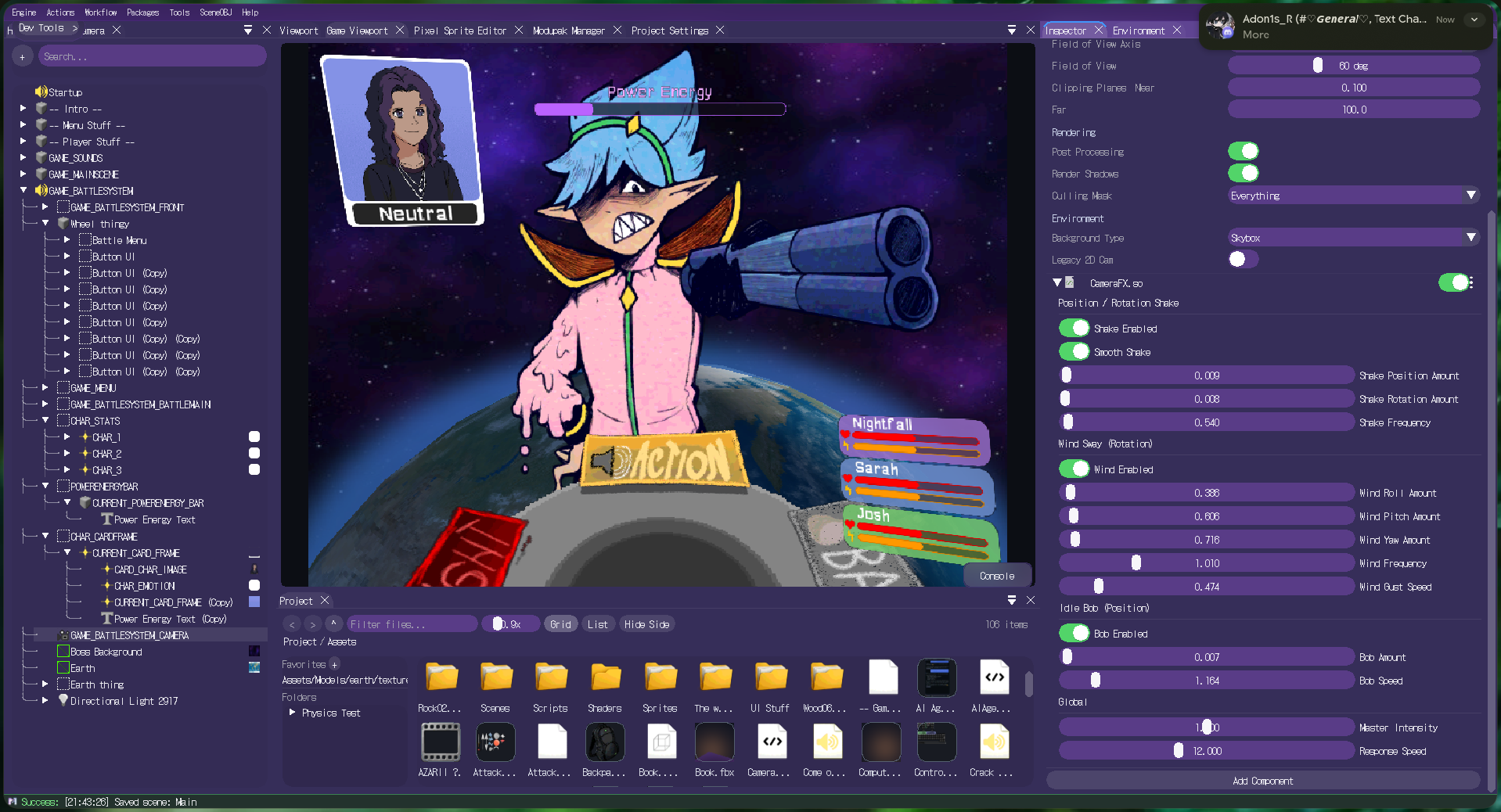The image size is (1501, 812).
Task: Expand the Physics Test folder
Action: coord(293,713)
